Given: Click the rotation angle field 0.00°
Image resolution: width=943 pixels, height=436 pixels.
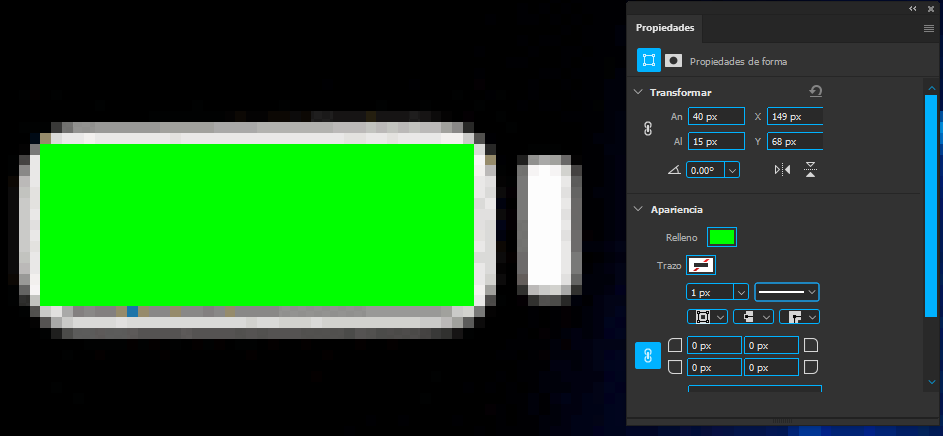Looking at the screenshot, I should pyautogui.click(x=705, y=170).
